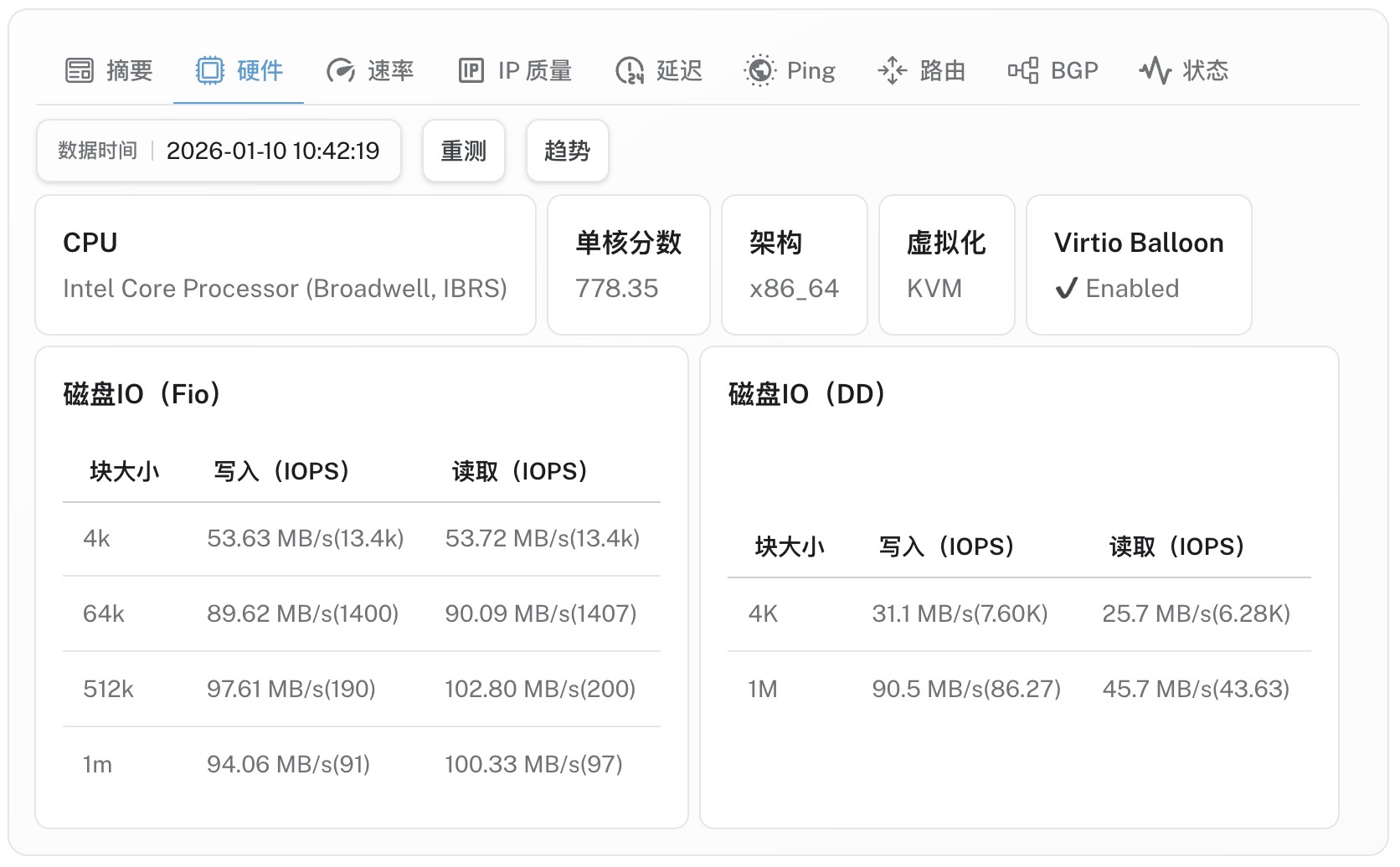Click the waveform icon next to 状态
The height and width of the screenshot is (867, 1400).
pos(1157,70)
